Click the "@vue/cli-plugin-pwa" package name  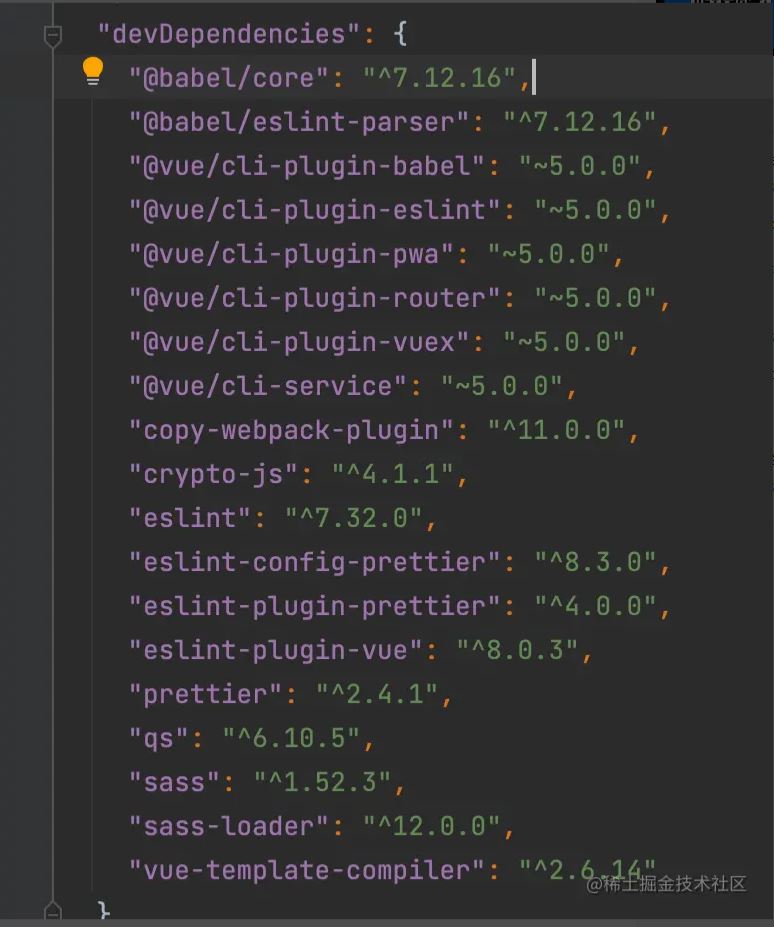(x=291, y=254)
